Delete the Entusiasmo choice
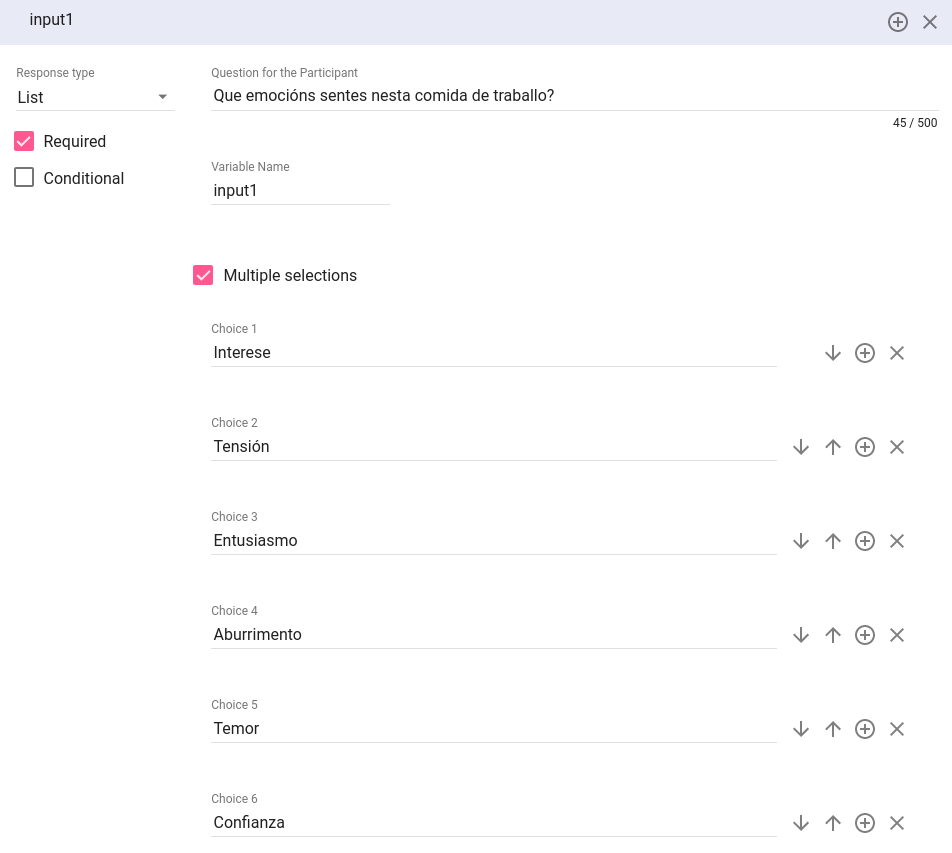Viewport: 952px width, 853px height. point(897,541)
